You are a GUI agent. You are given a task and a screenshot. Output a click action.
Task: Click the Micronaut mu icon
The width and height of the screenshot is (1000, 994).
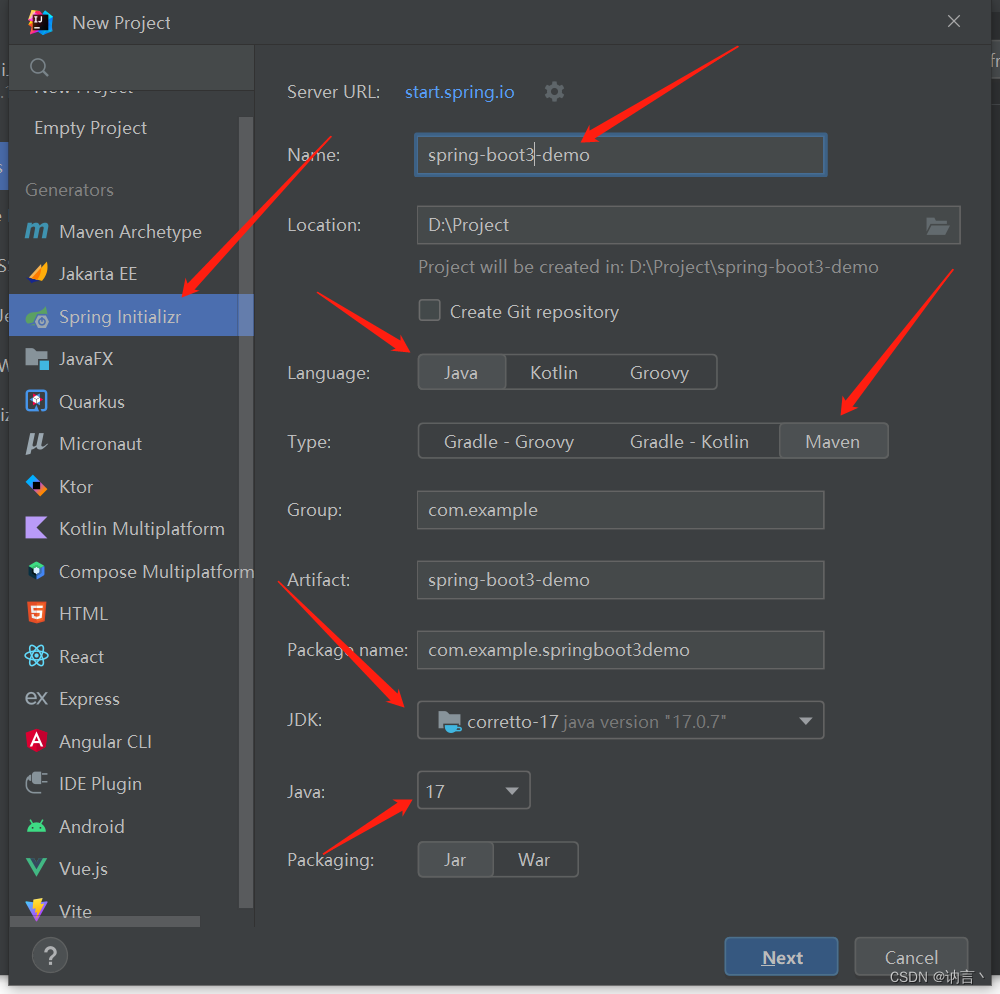pyautogui.click(x=36, y=443)
